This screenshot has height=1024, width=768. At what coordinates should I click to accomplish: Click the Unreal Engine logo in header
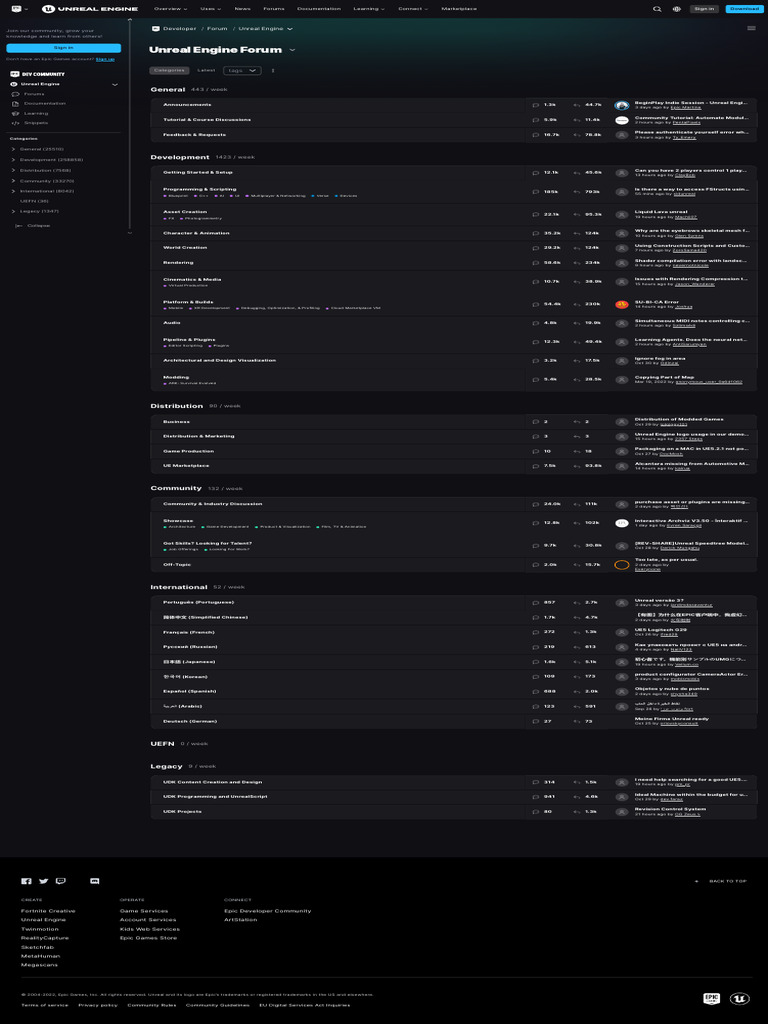[x=90, y=9]
